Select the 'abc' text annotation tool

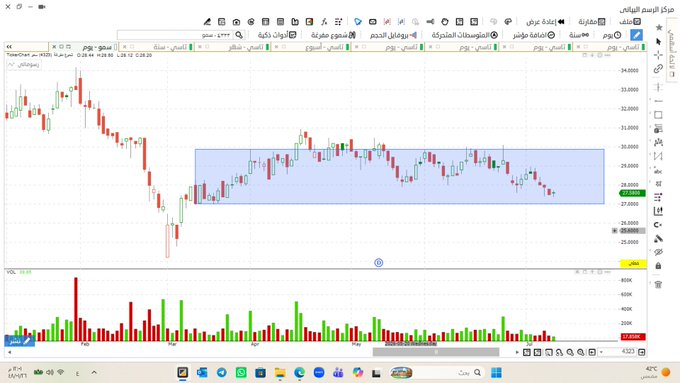point(658,171)
